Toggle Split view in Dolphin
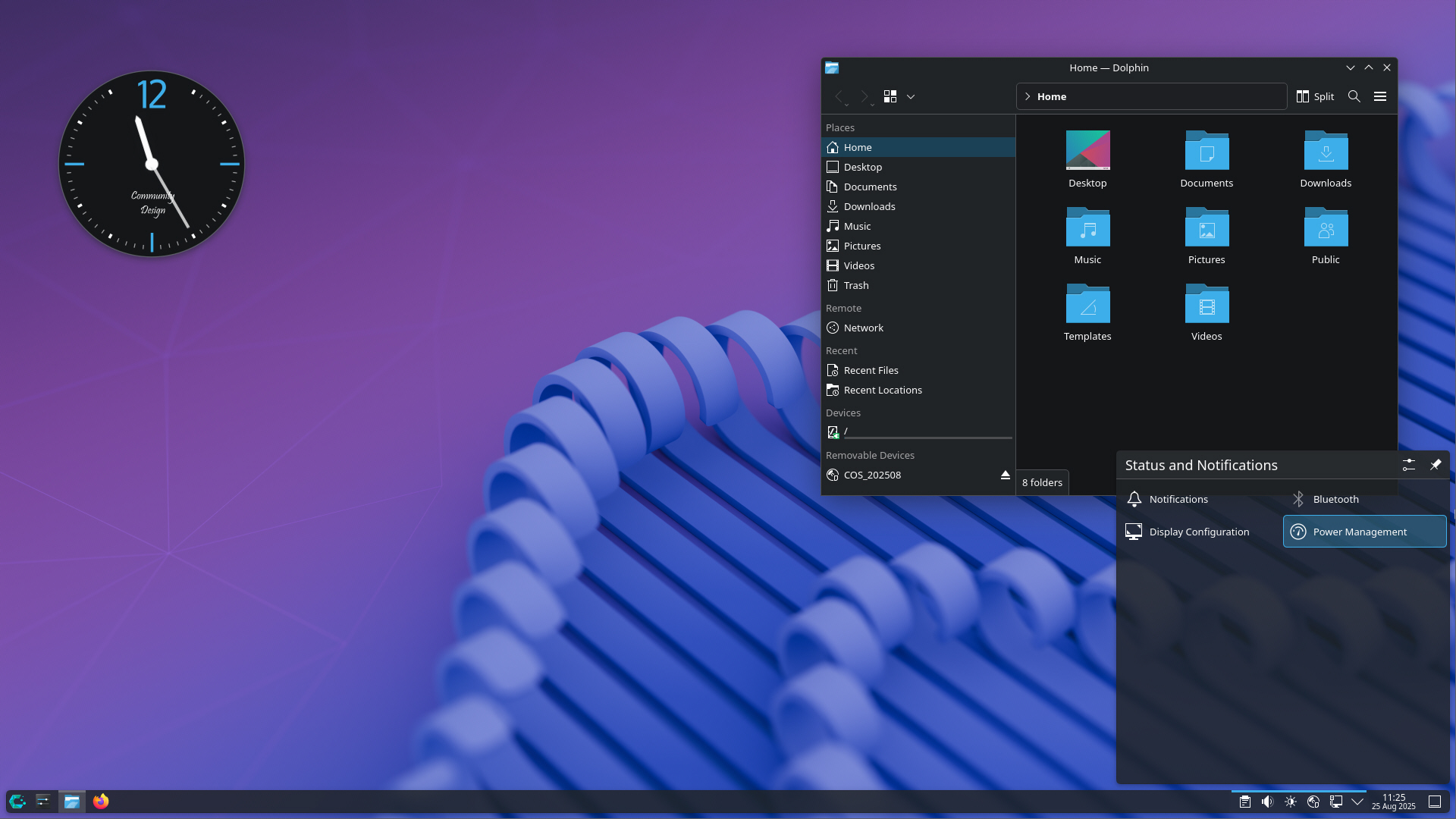This screenshot has height=819, width=1456. 1315,96
